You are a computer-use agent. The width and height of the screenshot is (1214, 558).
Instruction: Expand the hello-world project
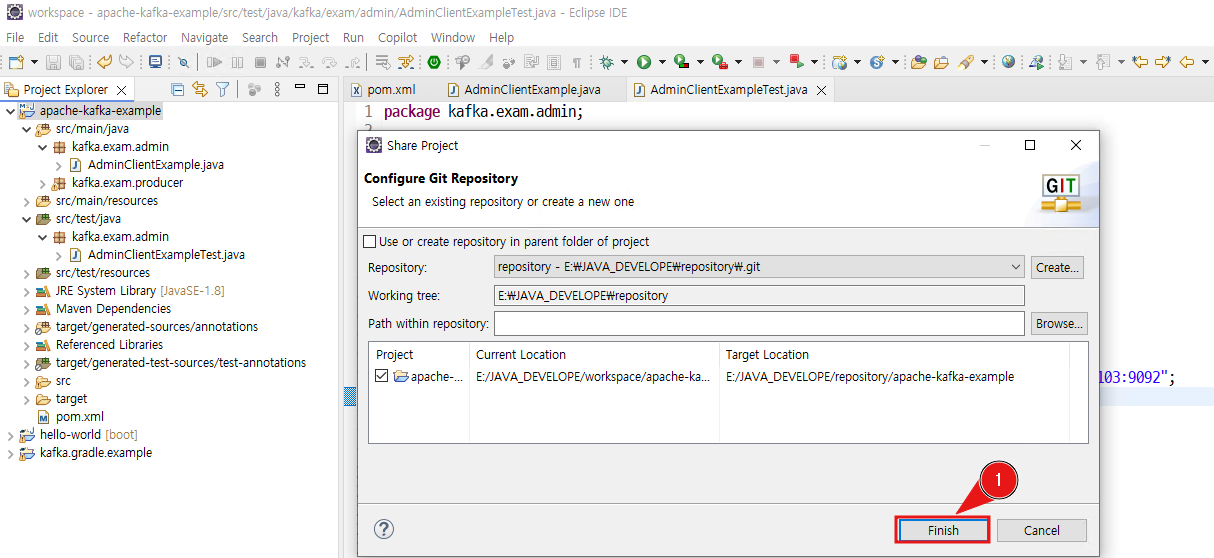(10, 435)
